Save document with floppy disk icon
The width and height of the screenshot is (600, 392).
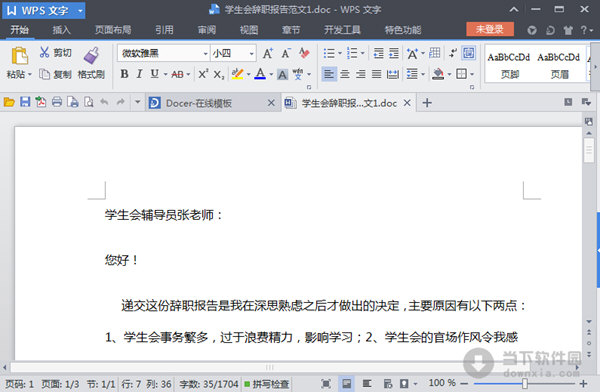[25, 102]
